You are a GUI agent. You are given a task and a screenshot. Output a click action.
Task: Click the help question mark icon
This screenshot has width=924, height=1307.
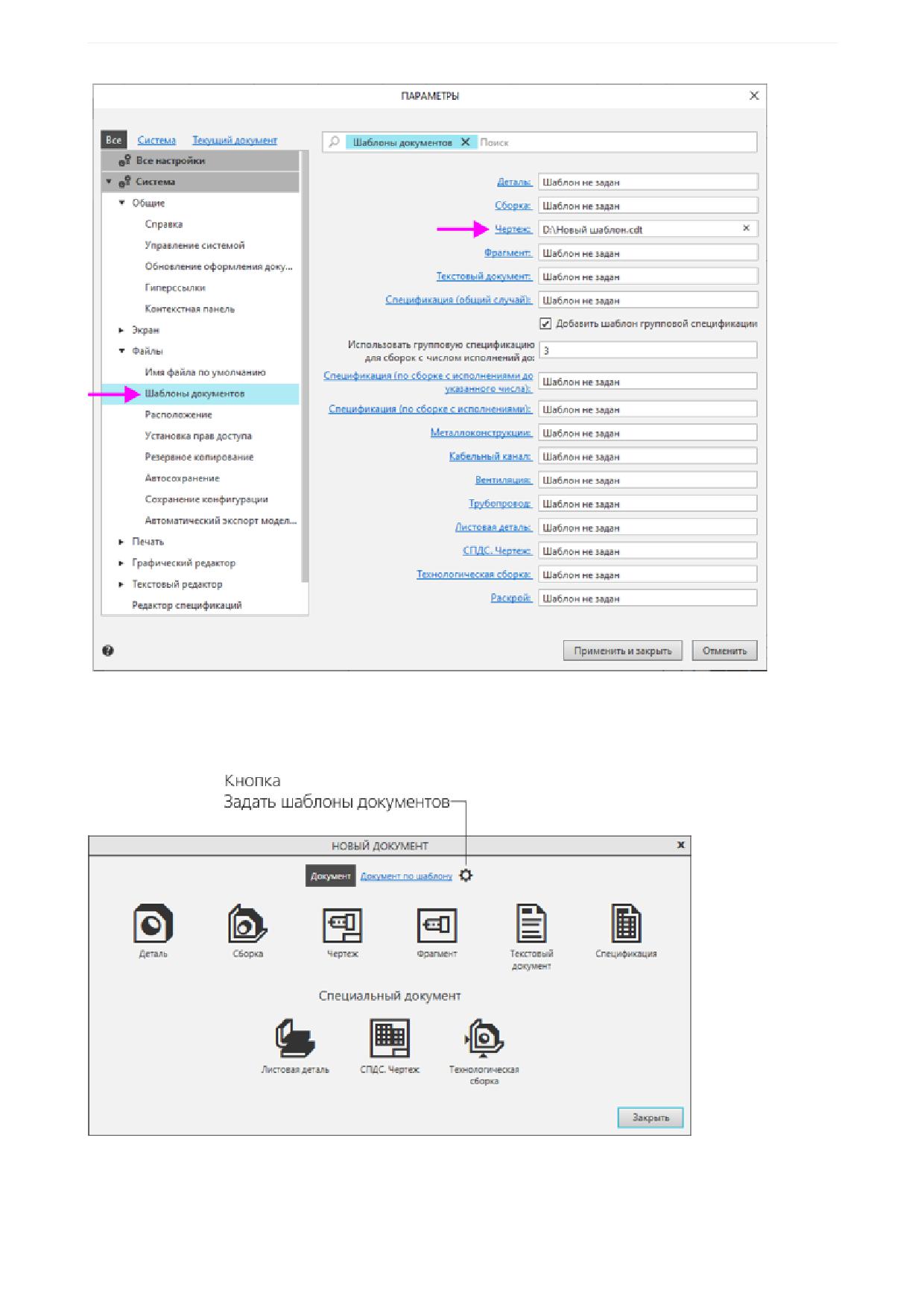[108, 651]
